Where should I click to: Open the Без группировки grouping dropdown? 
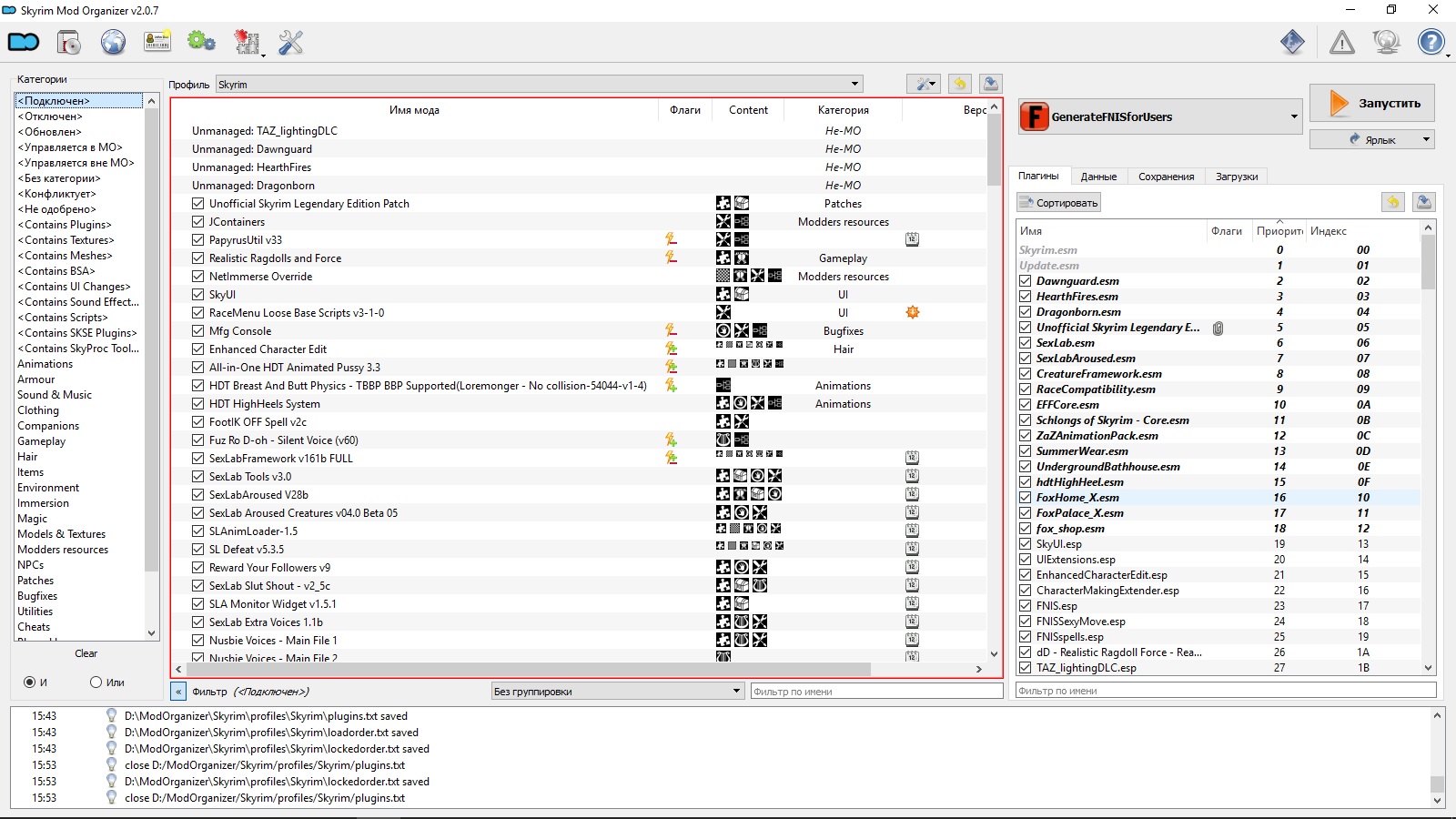[618, 692]
